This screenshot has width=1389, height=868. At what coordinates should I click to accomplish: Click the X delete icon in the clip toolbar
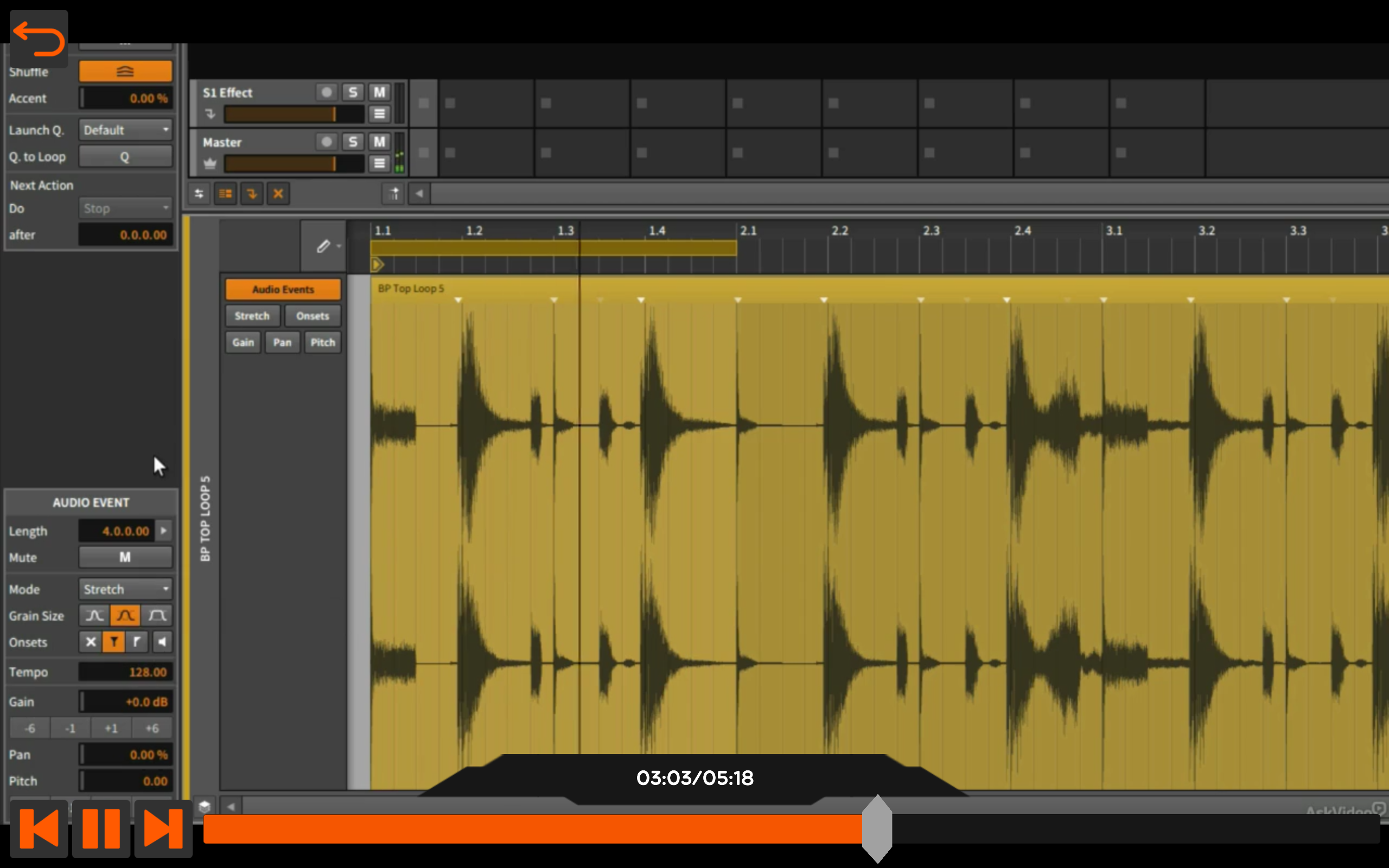tap(278, 194)
